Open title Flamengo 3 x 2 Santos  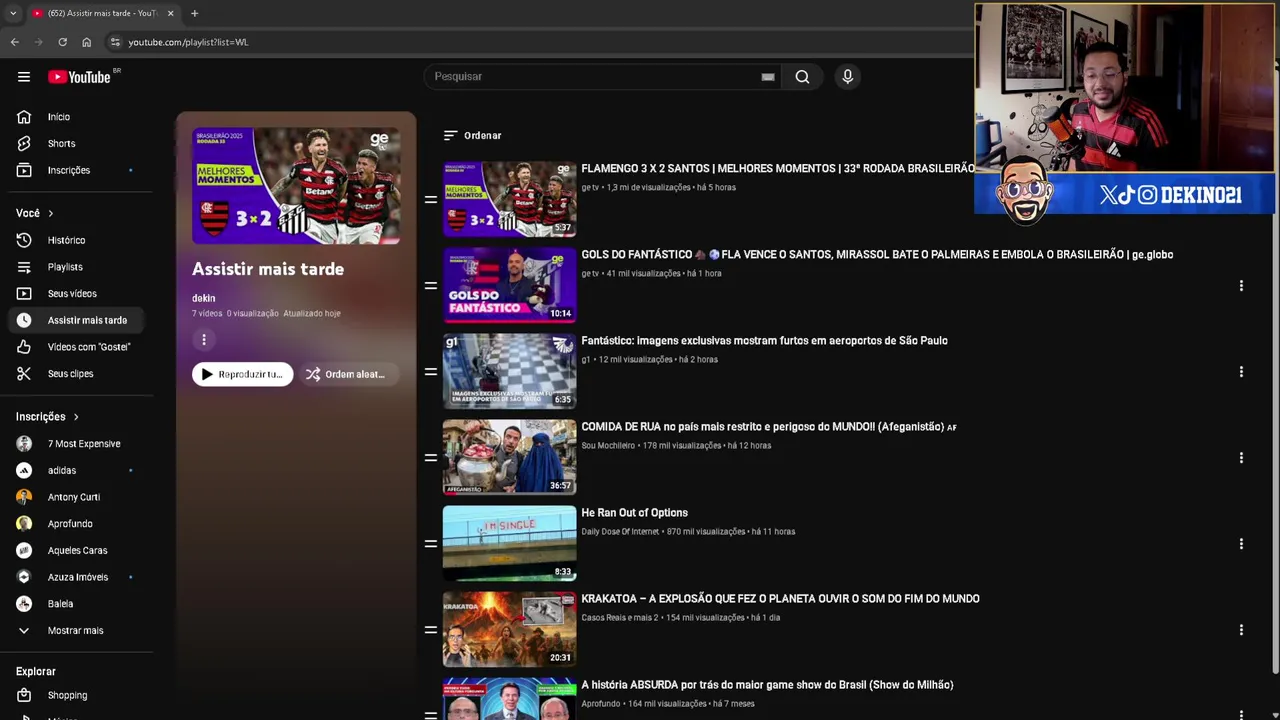pos(778,169)
